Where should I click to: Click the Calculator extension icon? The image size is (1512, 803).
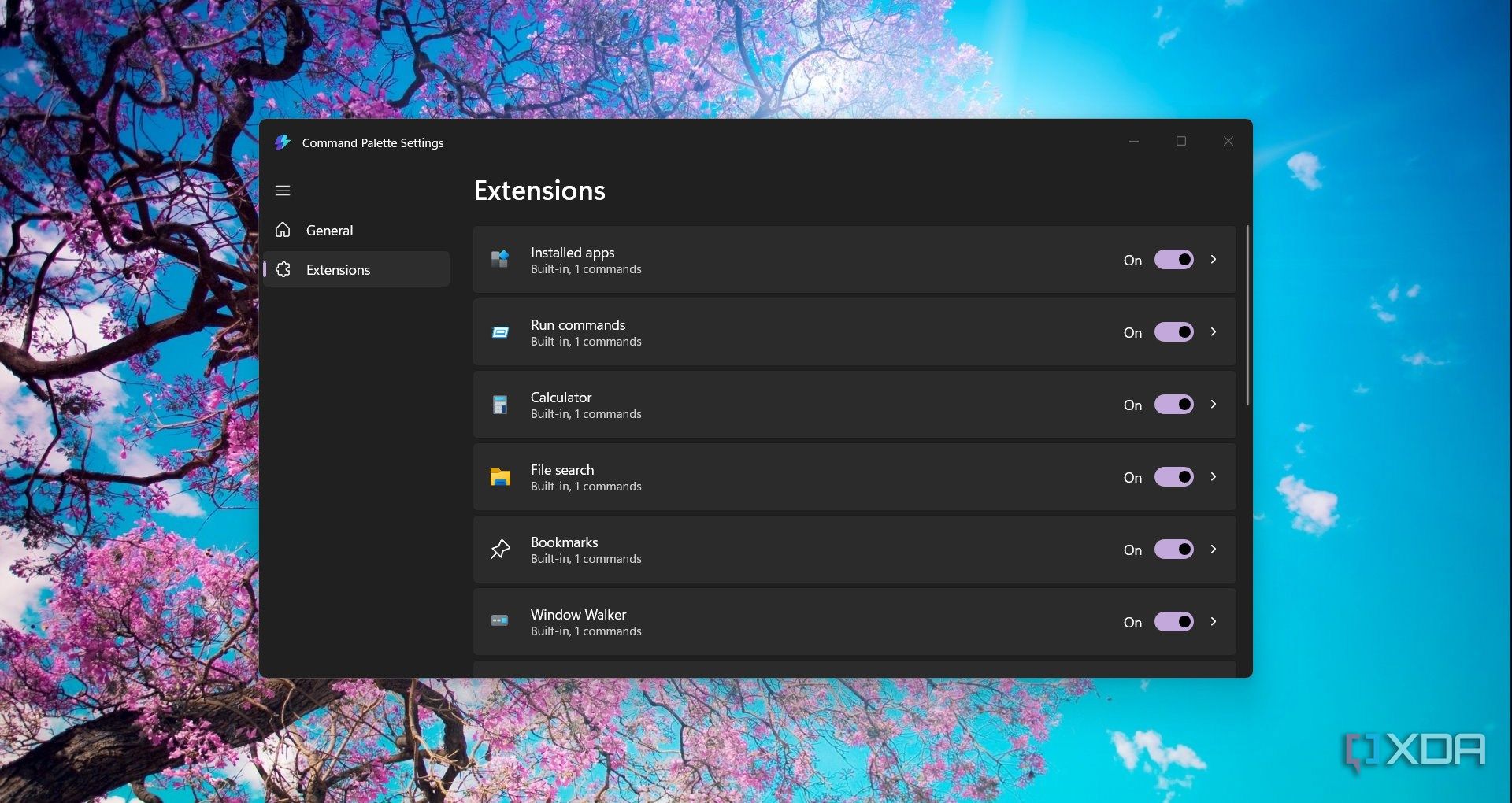[500, 405]
